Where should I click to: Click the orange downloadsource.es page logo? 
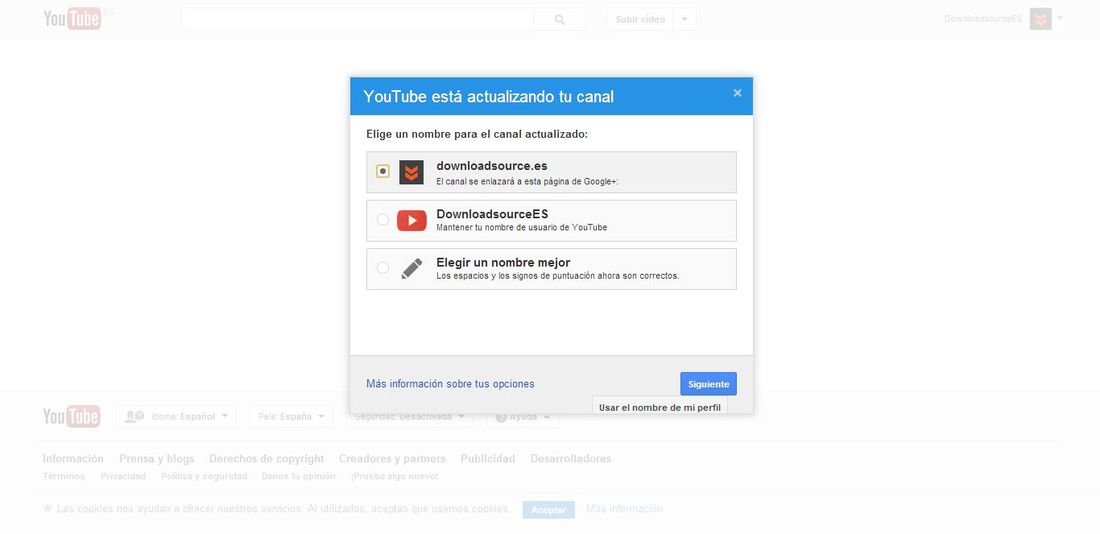pos(411,172)
